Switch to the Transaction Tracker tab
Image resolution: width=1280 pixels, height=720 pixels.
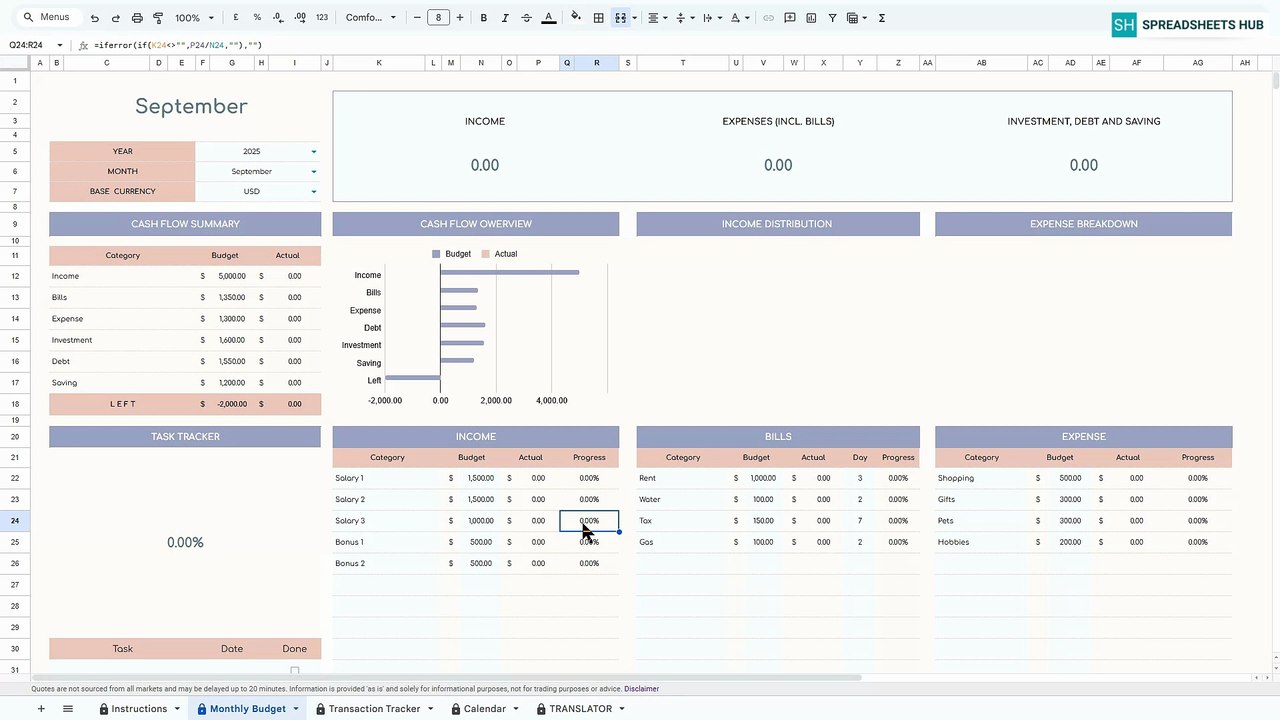pyautogui.click(x=374, y=709)
